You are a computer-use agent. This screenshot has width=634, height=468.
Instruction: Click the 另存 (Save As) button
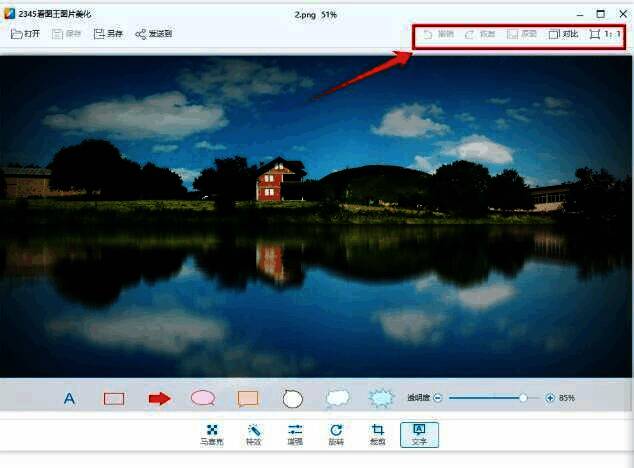coord(107,34)
